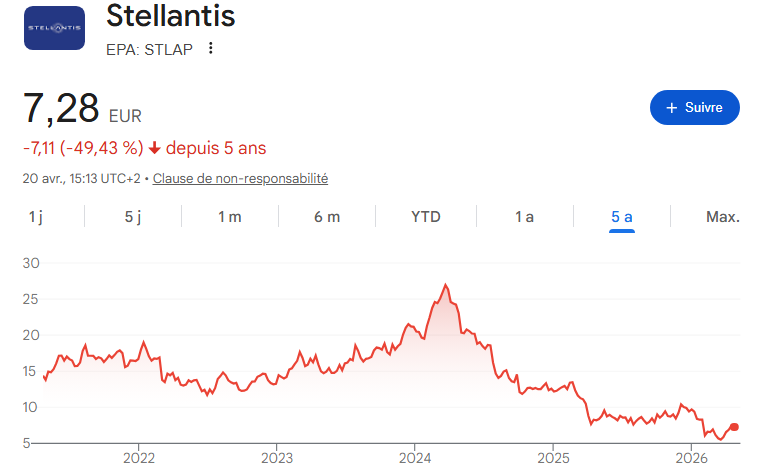Open Clause de non-responsabilité link
This screenshot has width=757, height=473.
[240, 179]
